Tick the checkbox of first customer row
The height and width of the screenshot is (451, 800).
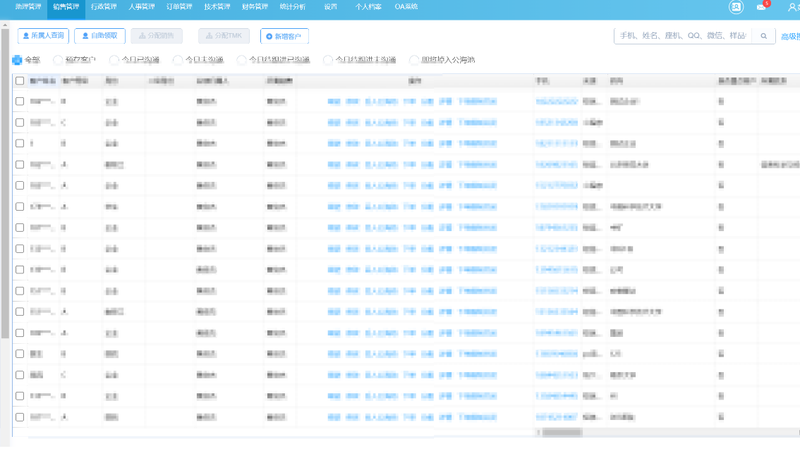[20, 102]
